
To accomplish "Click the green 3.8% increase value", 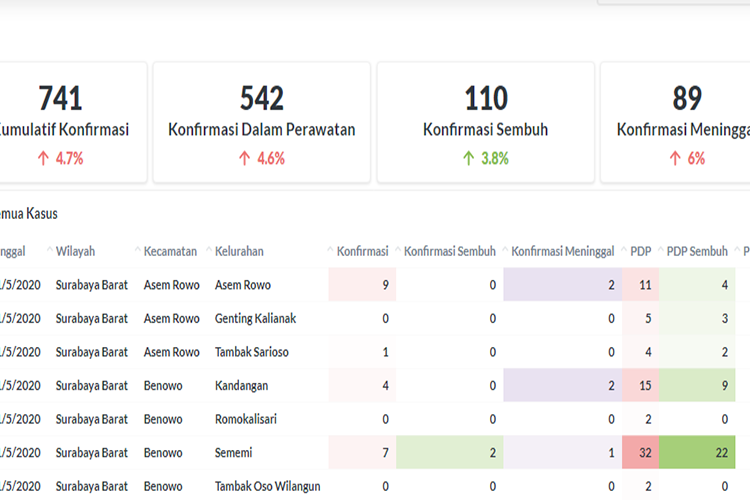I will 495,158.
